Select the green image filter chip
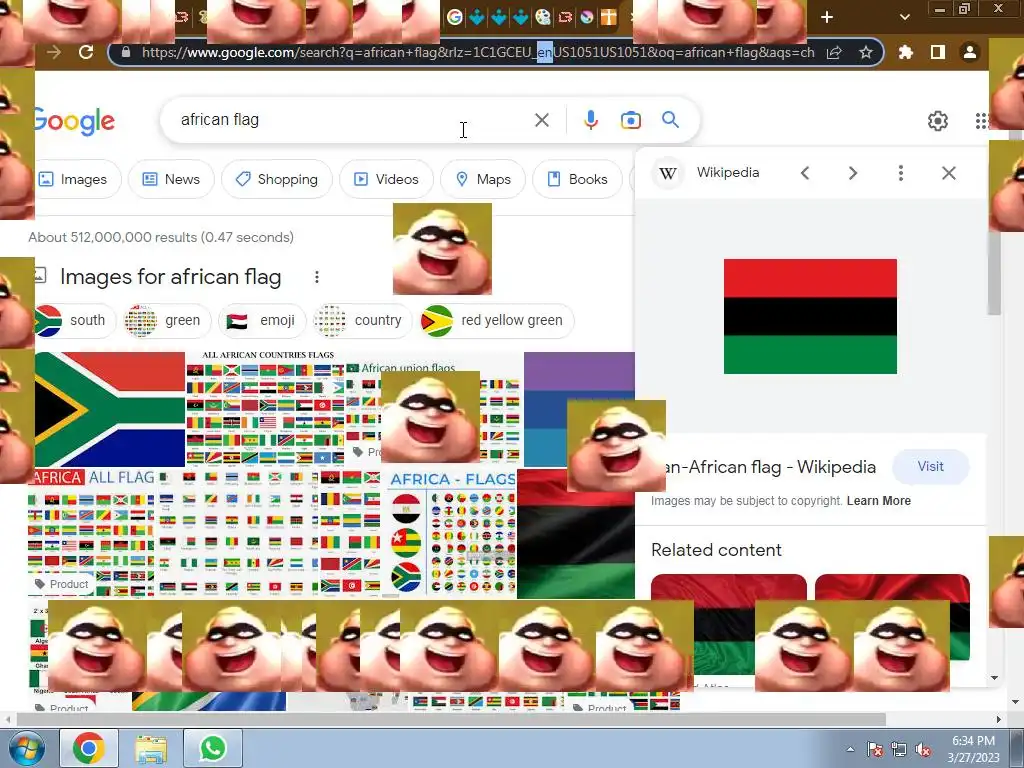The image size is (1024, 768). (x=168, y=321)
